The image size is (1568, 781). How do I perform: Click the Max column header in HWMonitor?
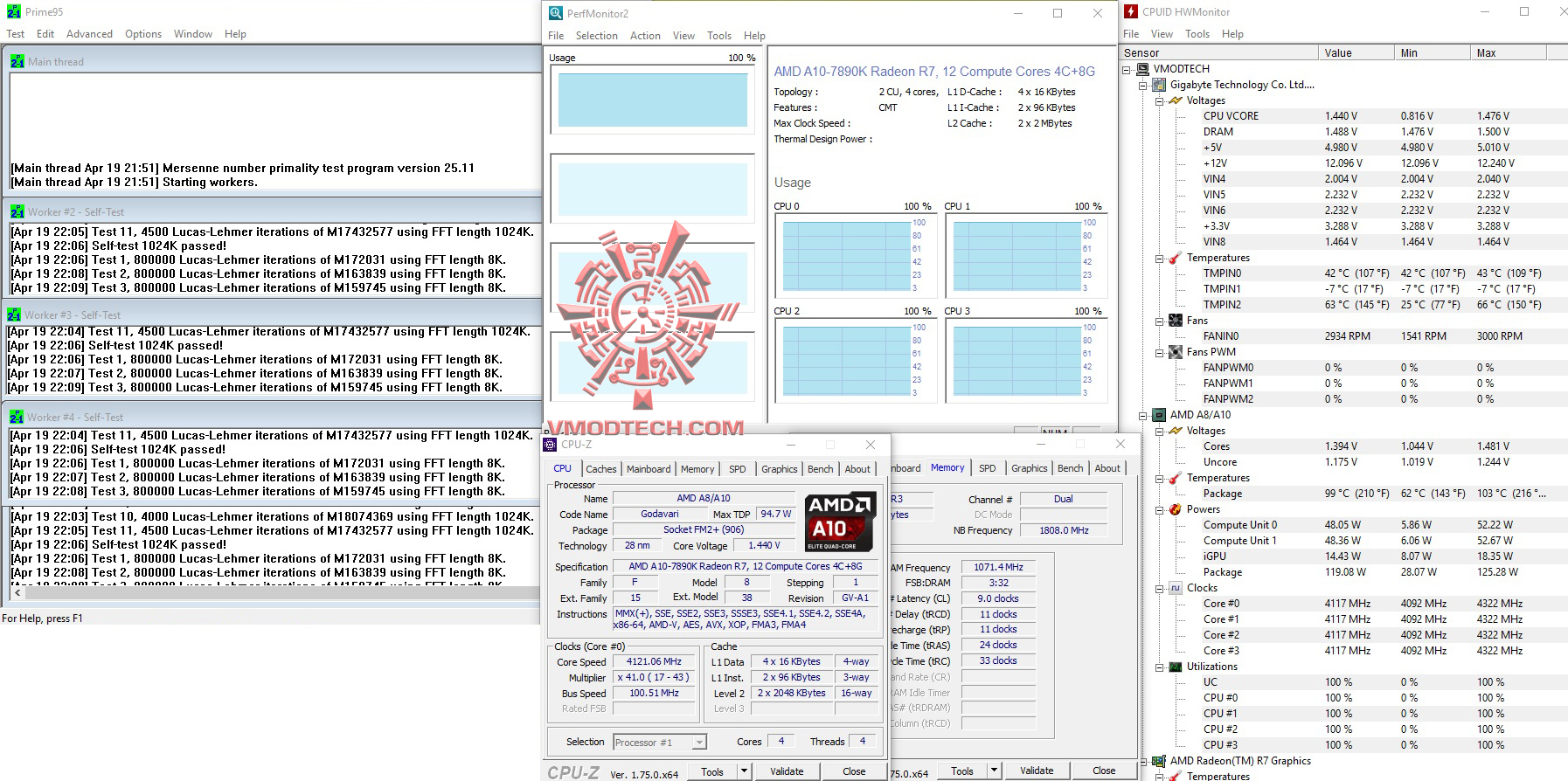point(1509,52)
